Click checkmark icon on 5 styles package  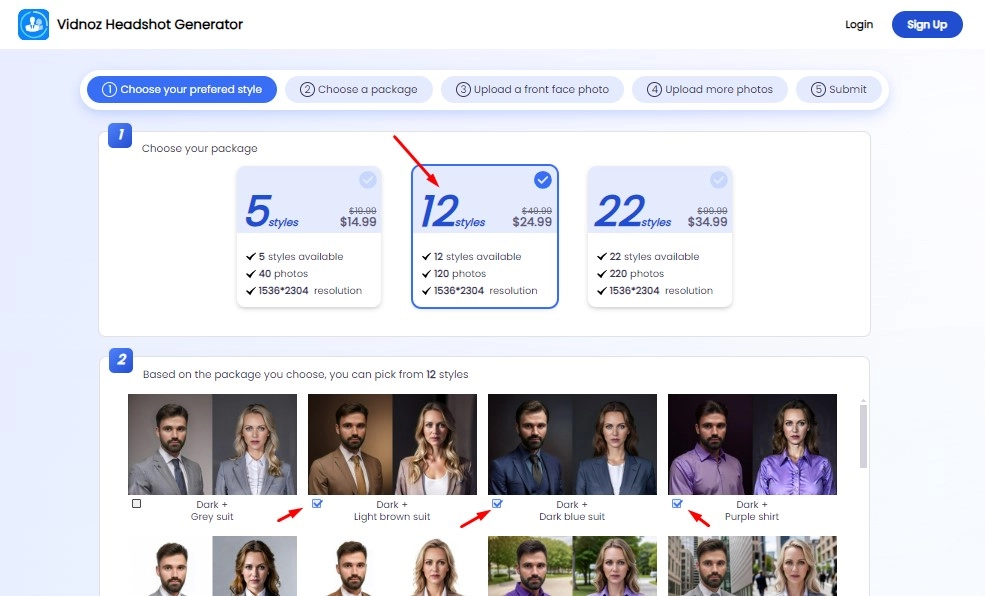click(x=367, y=180)
